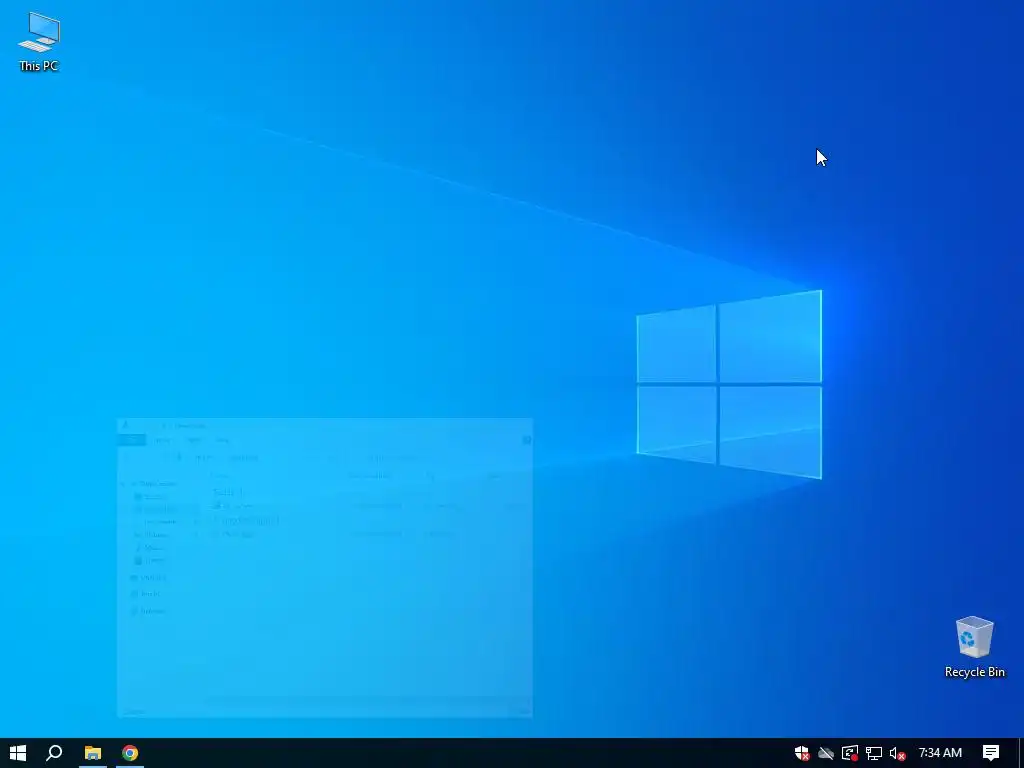
Task: Open Windows Security shield tray icon
Action: coord(802,753)
